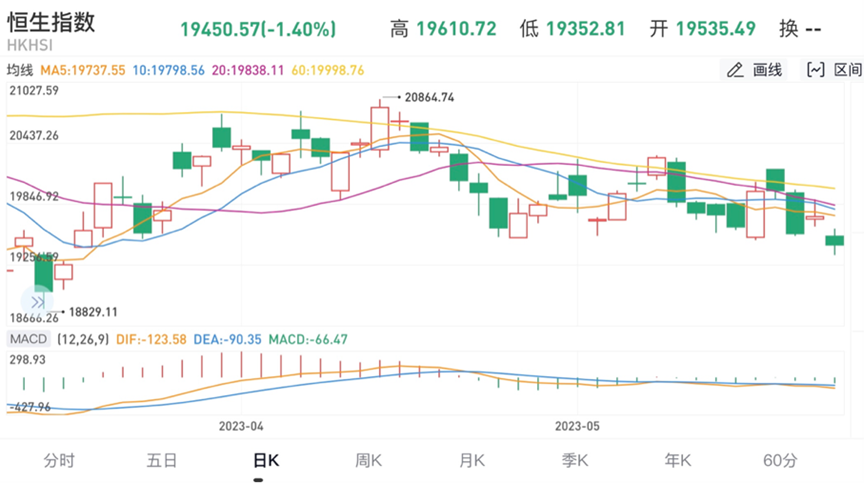Click the 2023-05 date axis label
Viewport: 864px width, 483px height.
click(x=577, y=426)
